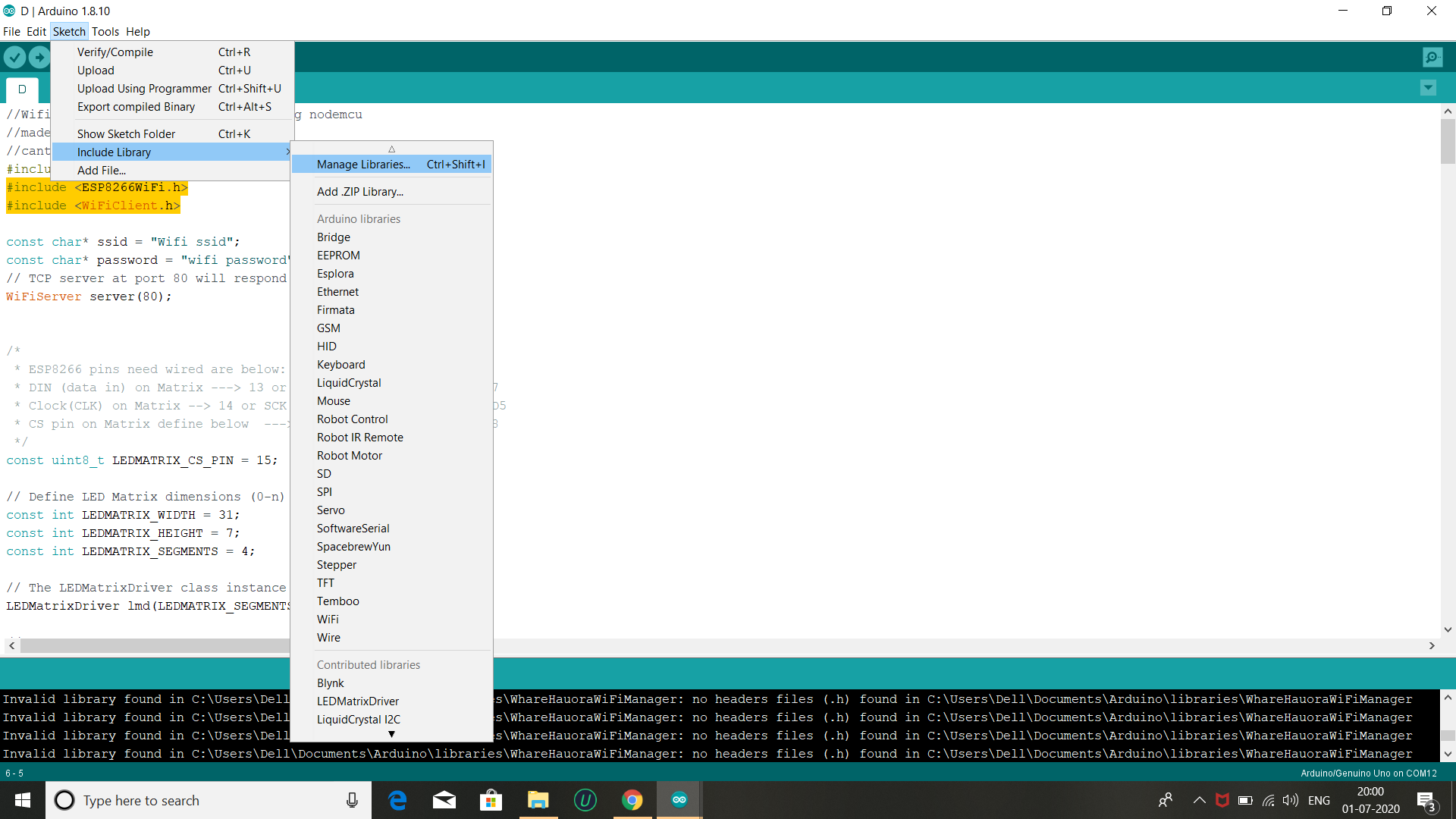Click the LEDMatrixDriver library entry
The image size is (1456, 819).
coord(359,700)
